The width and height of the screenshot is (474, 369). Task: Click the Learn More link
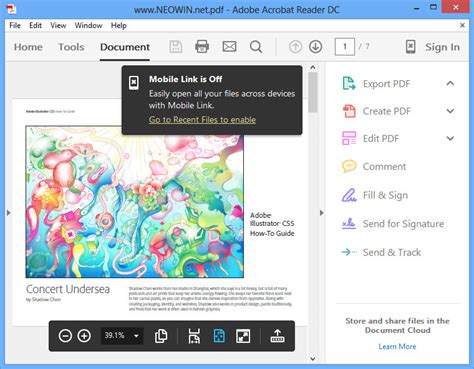pos(397,346)
